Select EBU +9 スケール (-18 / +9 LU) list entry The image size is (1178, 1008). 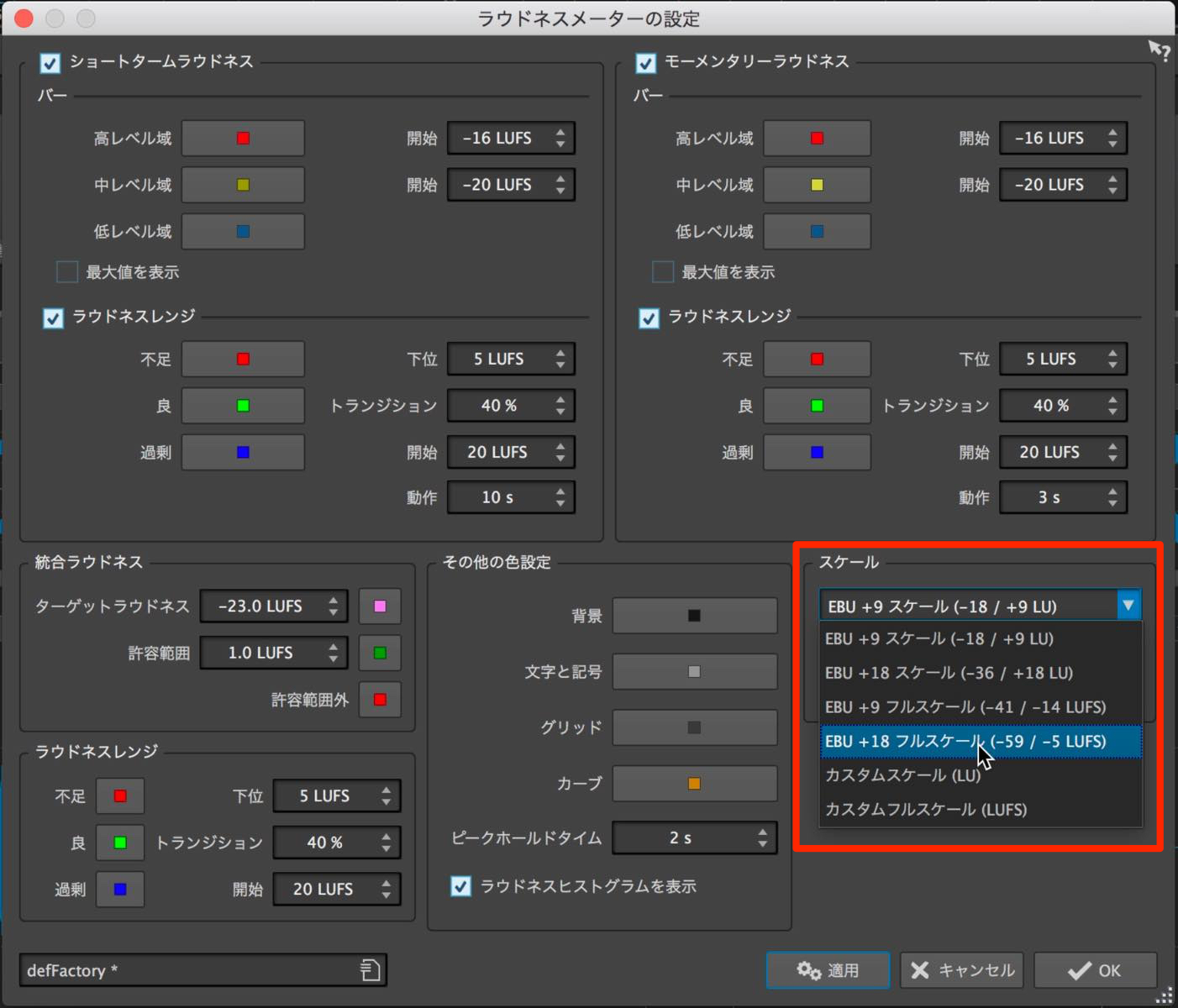[981, 638]
